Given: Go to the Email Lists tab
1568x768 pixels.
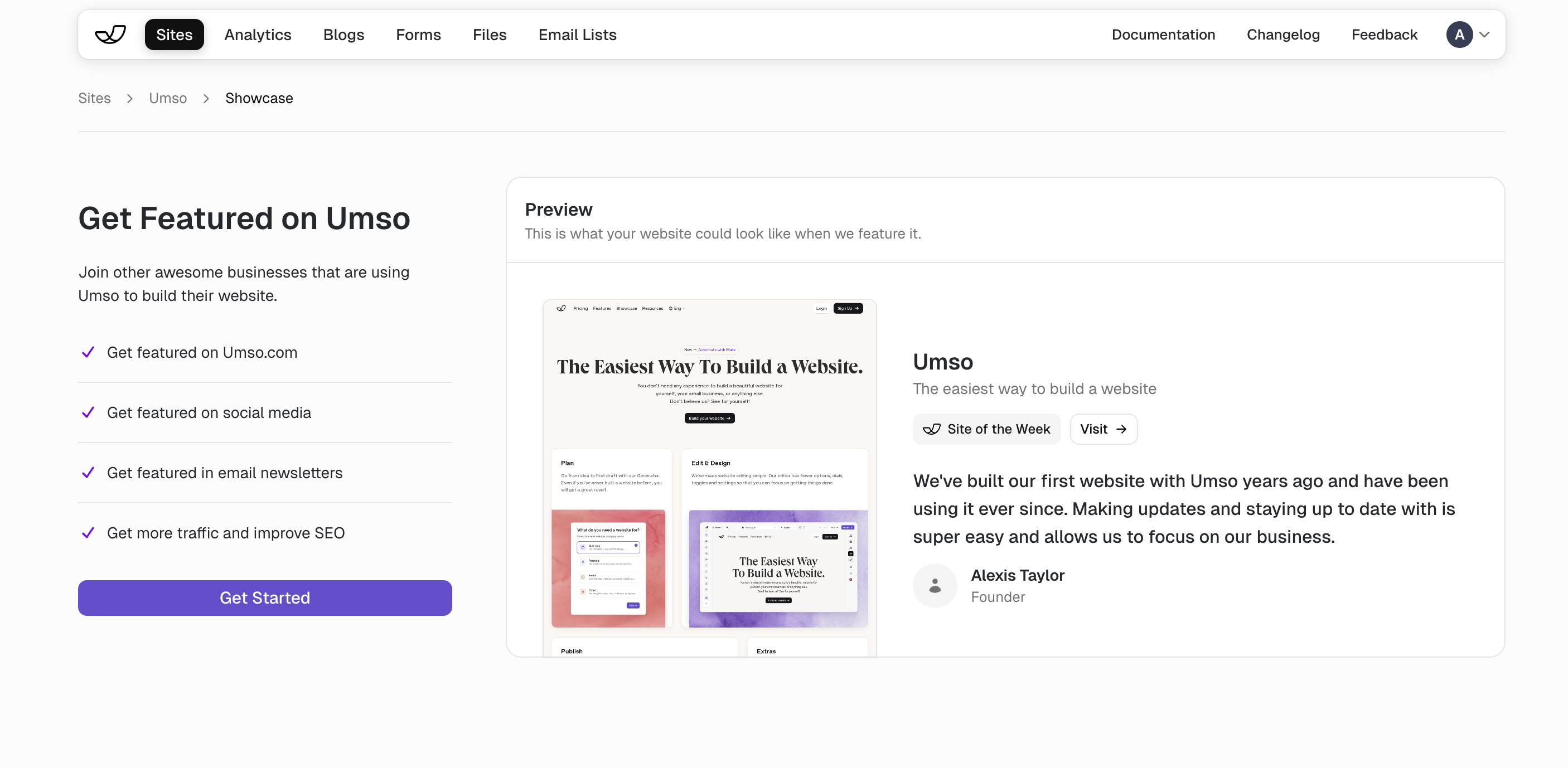Looking at the screenshot, I should coord(577,35).
